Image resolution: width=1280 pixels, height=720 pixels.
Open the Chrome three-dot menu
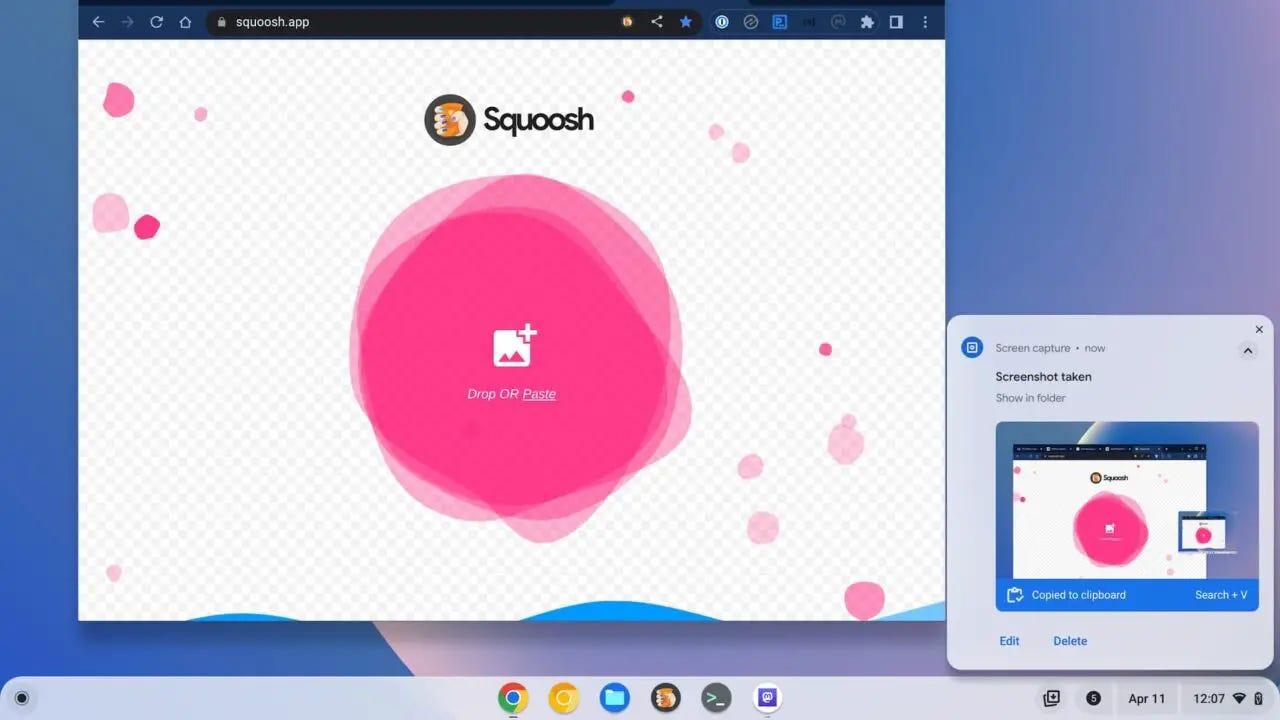(x=925, y=21)
